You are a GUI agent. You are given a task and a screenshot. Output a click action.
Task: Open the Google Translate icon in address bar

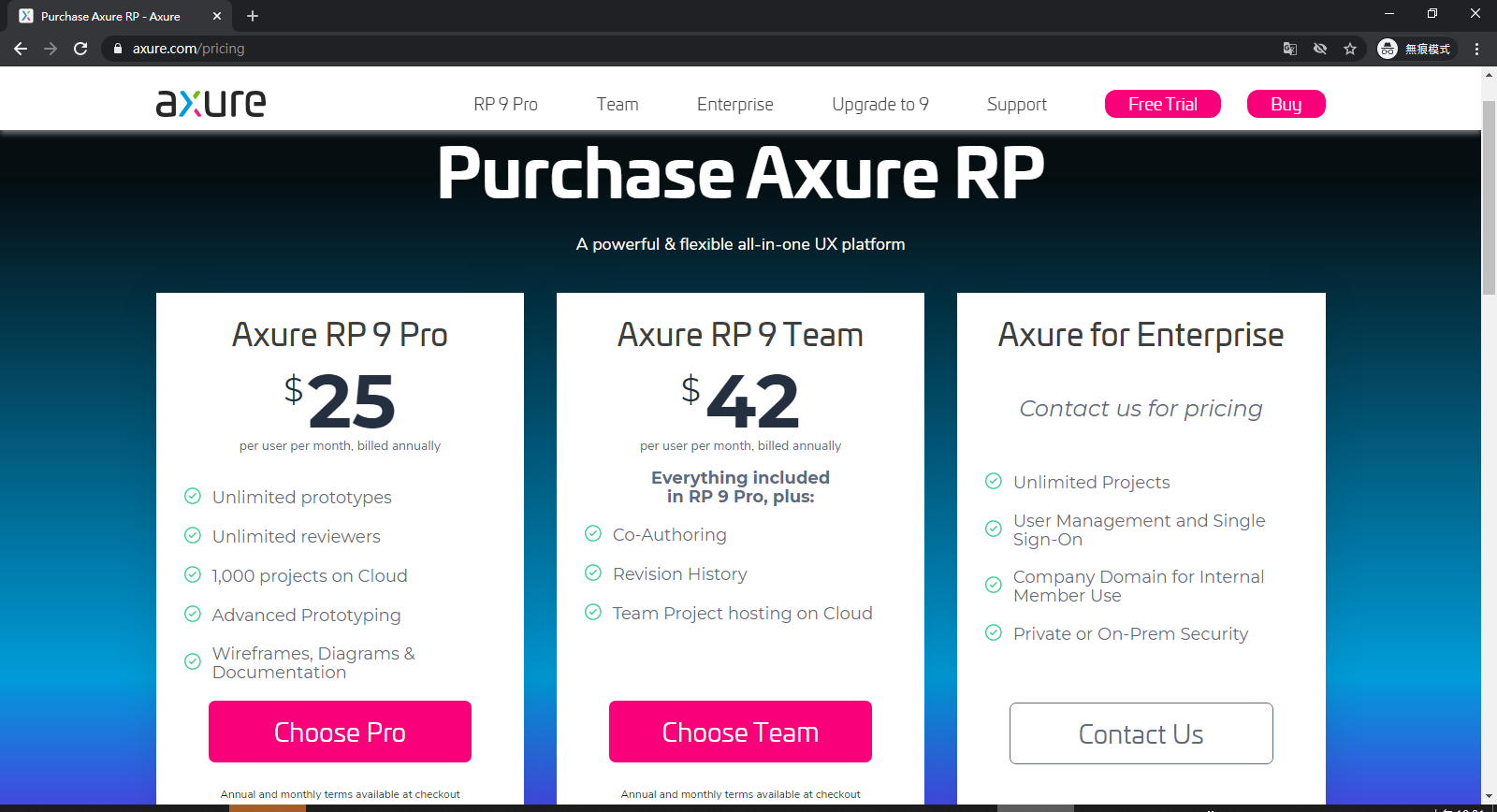(x=1290, y=49)
